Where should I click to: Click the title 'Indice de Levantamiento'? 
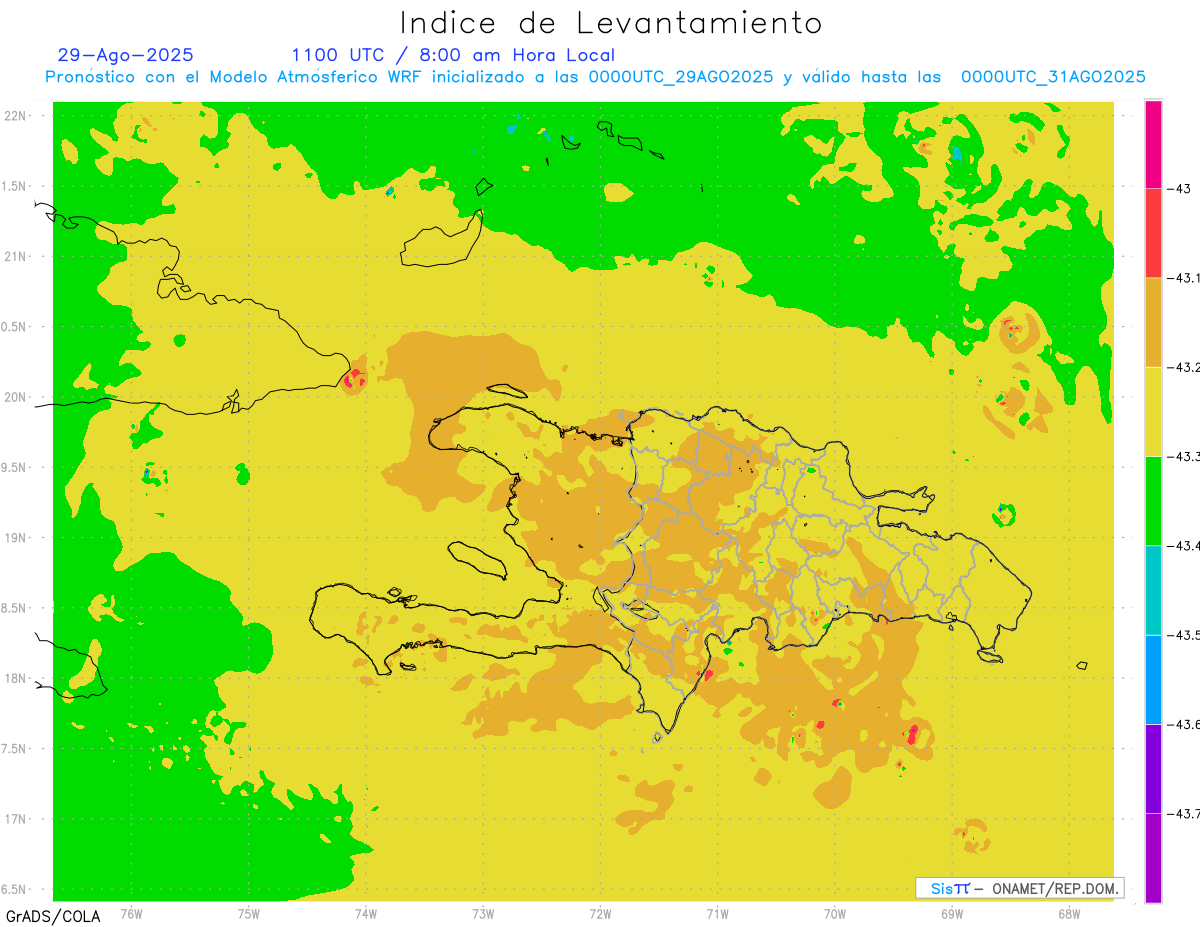click(x=611, y=22)
